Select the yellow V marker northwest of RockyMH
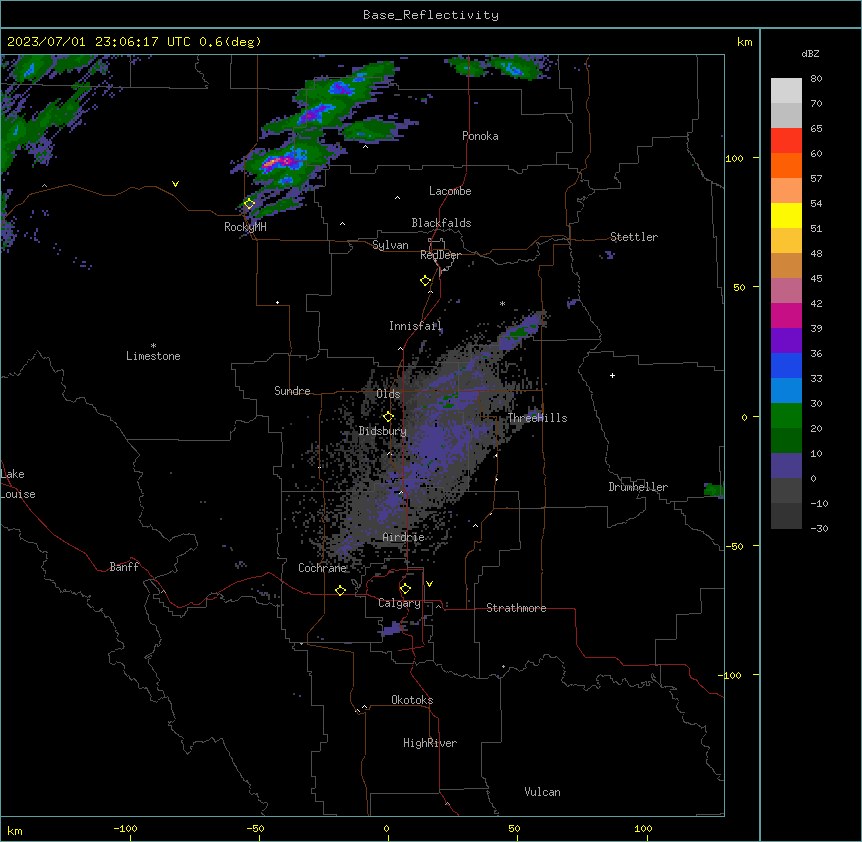This screenshot has width=862, height=842. pyautogui.click(x=175, y=184)
